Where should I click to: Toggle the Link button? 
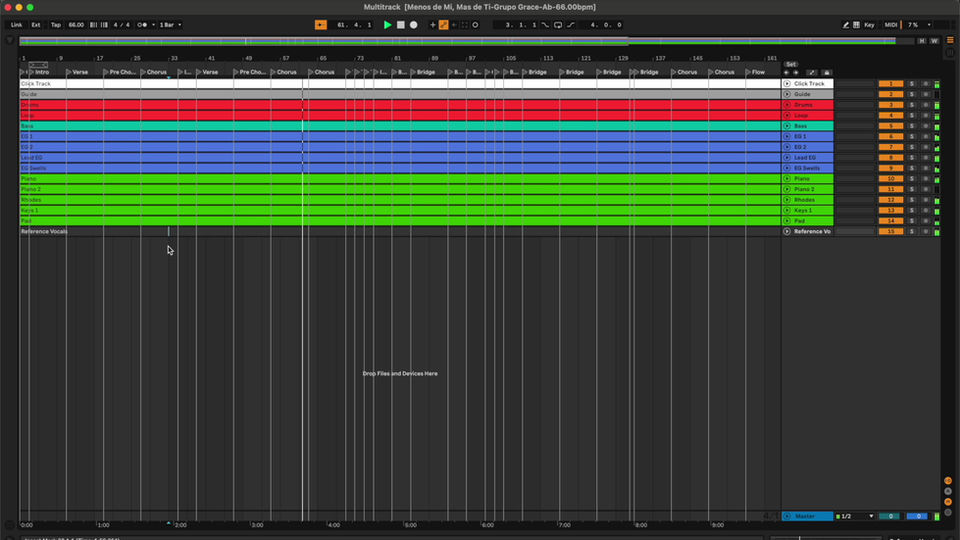click(17, 25)
